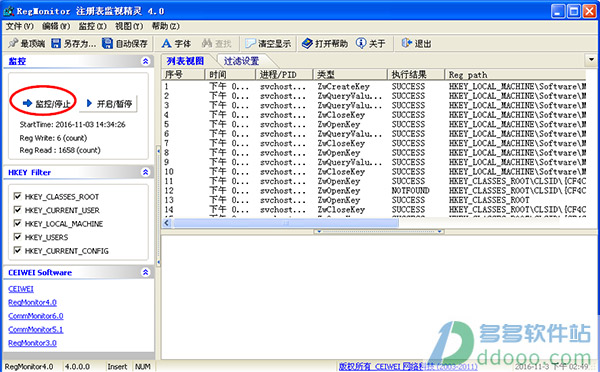Sort by 类型 column header
Screen dimensions: 600x372
click(350, 74)
